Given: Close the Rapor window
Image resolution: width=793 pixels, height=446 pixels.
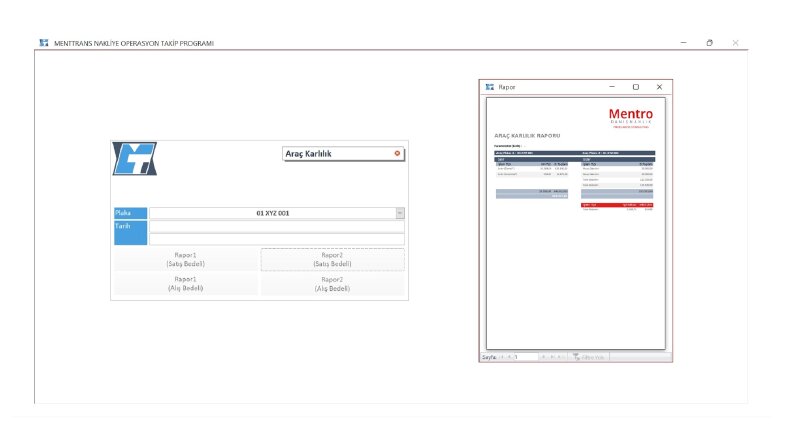Looking at the screenshot, I should [659, 87].
